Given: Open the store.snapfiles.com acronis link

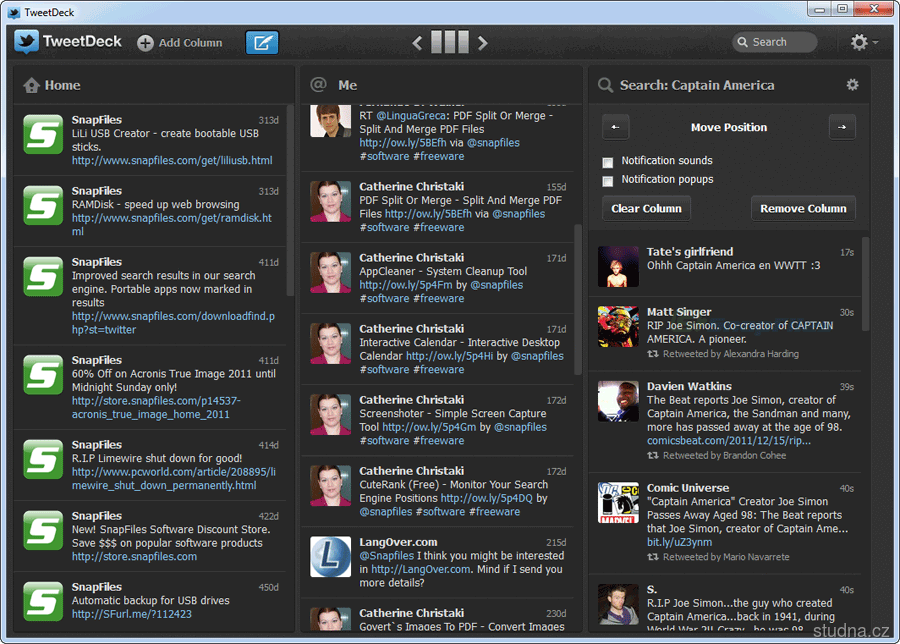Looking at the screenshot, I should point(156,408).
